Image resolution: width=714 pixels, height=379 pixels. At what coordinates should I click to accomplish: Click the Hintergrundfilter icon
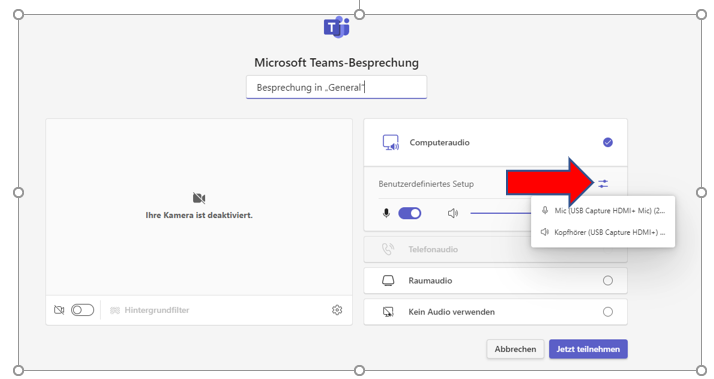tap(115, 310)
